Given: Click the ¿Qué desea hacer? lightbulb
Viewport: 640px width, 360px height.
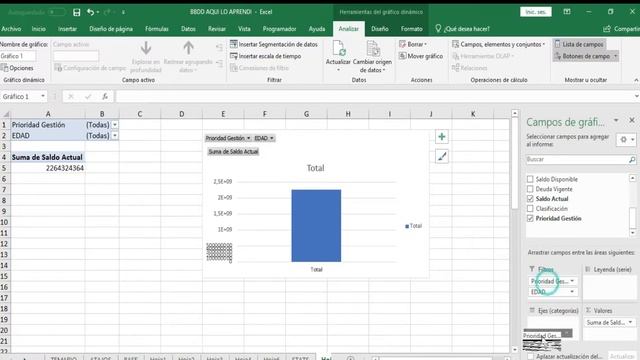Looking at the screenshot, I should coord(438,29).
